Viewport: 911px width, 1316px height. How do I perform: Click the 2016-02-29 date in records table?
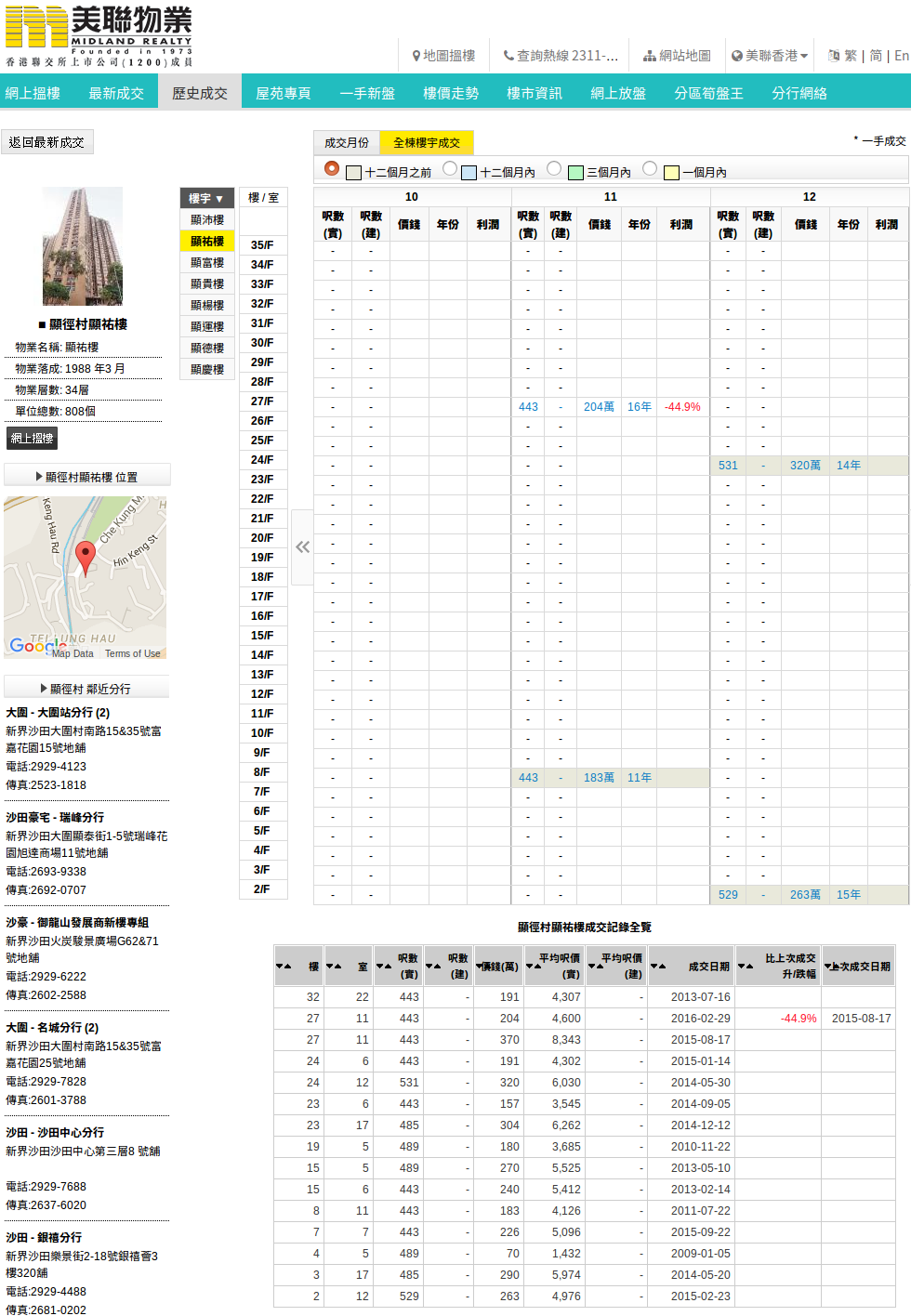pyautogui.click(x=700, y=1019)
